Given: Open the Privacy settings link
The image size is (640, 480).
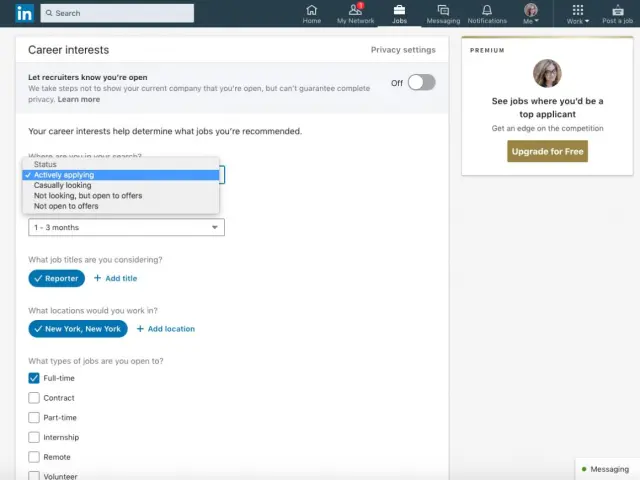Looking at the screenshot, I should [403, 50].
